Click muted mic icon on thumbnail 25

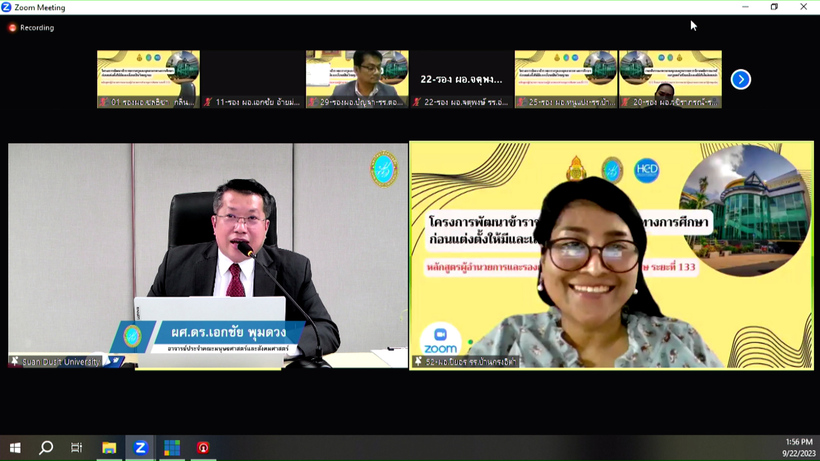click(x=521, y=102)
